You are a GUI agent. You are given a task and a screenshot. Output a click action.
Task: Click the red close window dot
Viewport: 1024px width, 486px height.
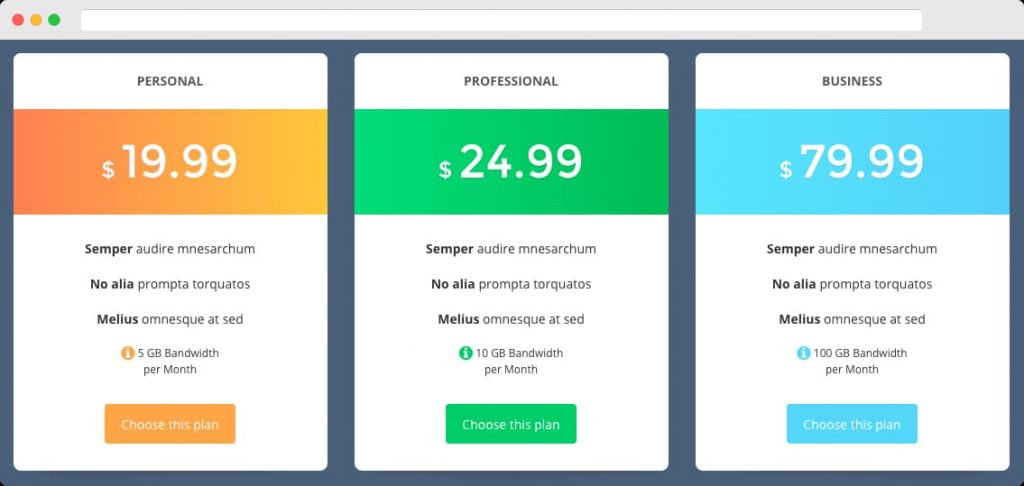[18, 20]
